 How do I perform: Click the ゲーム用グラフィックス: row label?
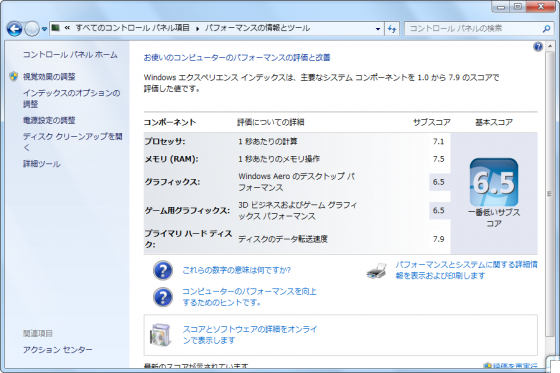[187, 210]
